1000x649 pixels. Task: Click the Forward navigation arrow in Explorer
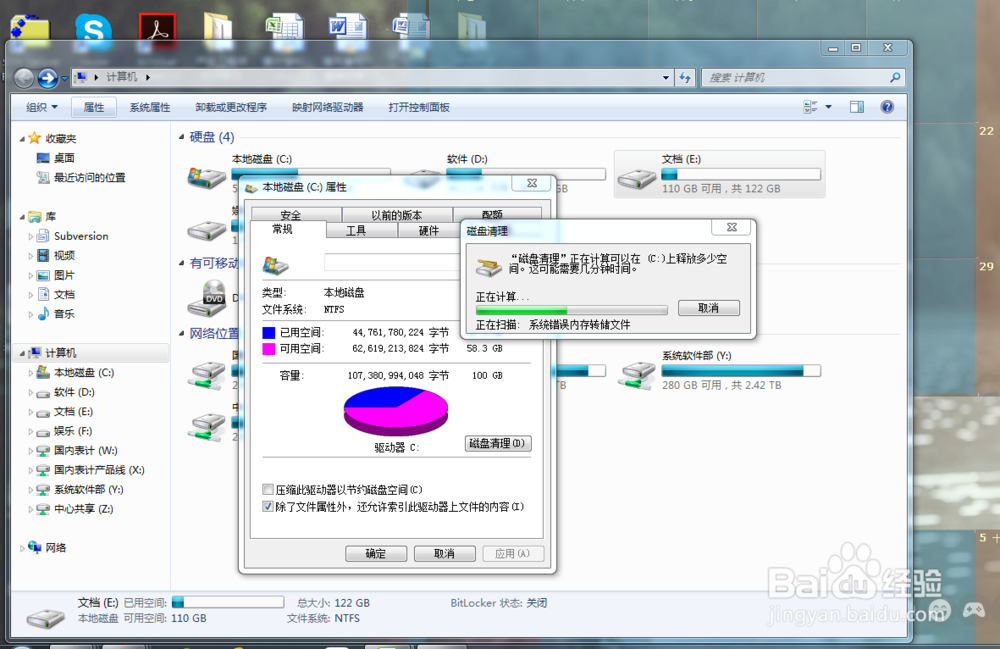48,78
